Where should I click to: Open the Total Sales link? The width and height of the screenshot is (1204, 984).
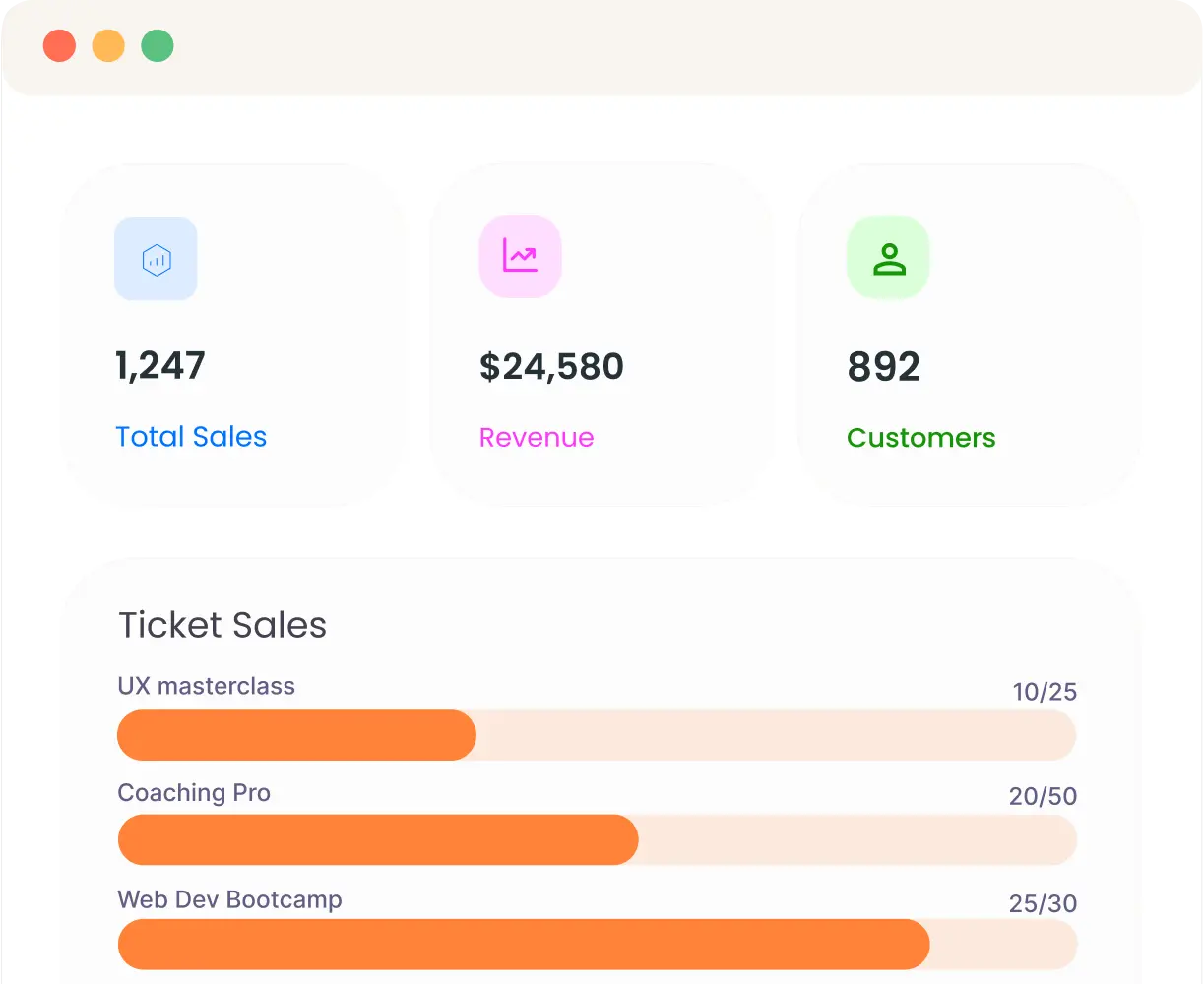pyautogui.click(x=191, y=437)
